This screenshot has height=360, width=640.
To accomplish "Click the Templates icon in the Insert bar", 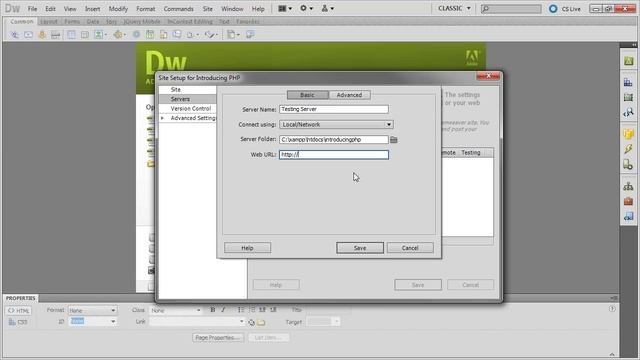I will 231,35.
